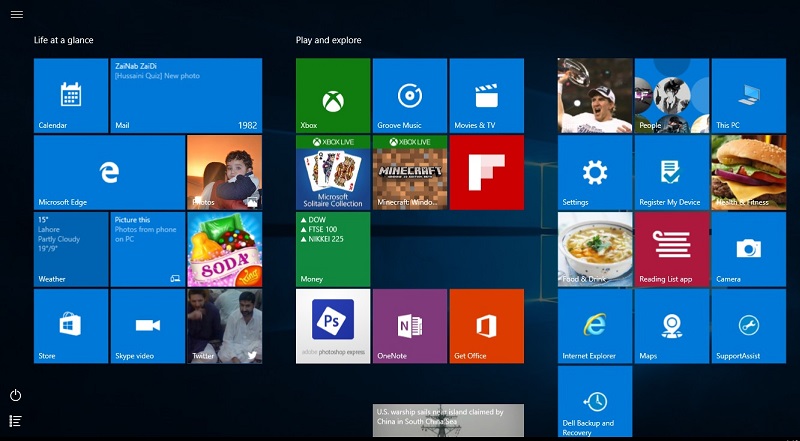Screen dimensions: 800x441
Task: Launch the Xbox tile
Action: (x=333, y=95)
